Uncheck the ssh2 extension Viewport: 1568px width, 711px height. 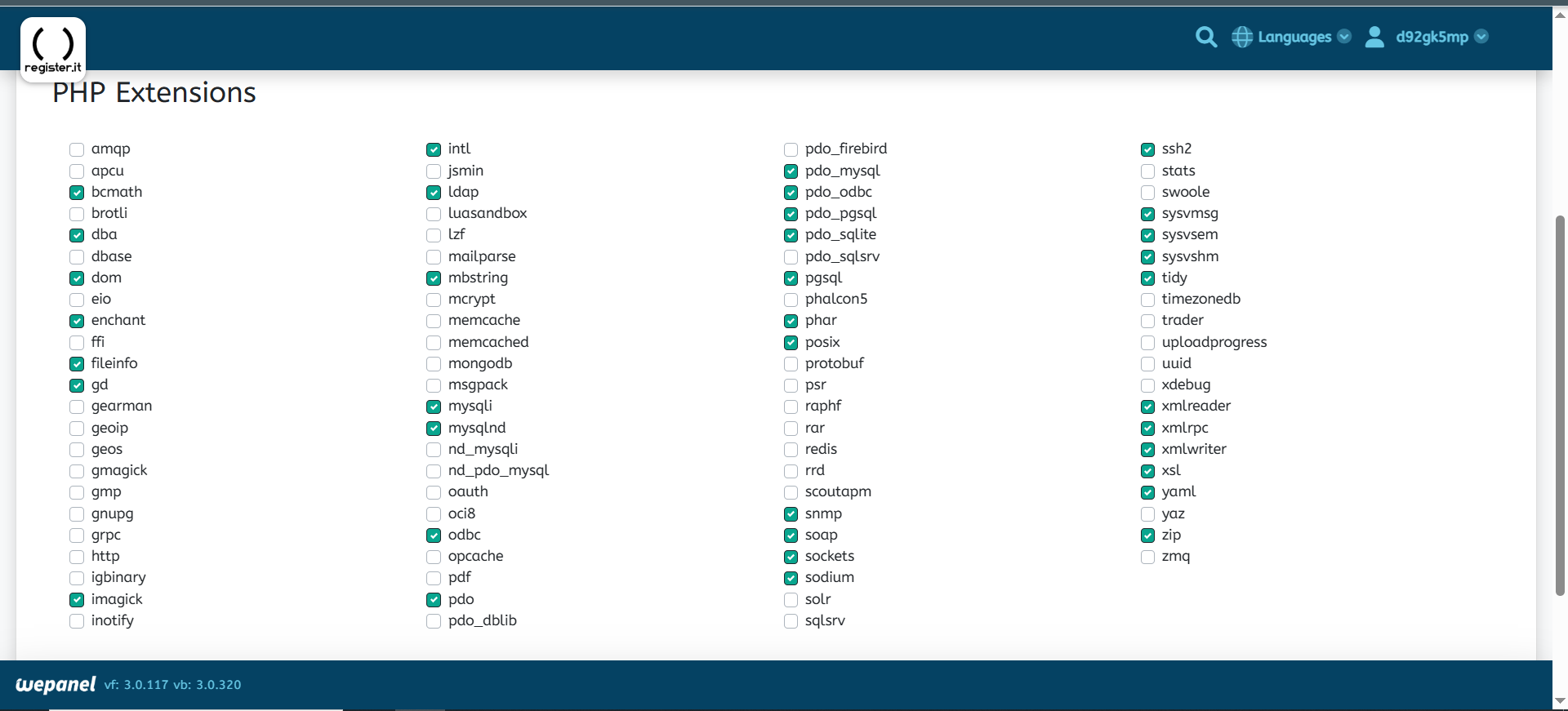pyautogui.click(x=1147, y=149)
